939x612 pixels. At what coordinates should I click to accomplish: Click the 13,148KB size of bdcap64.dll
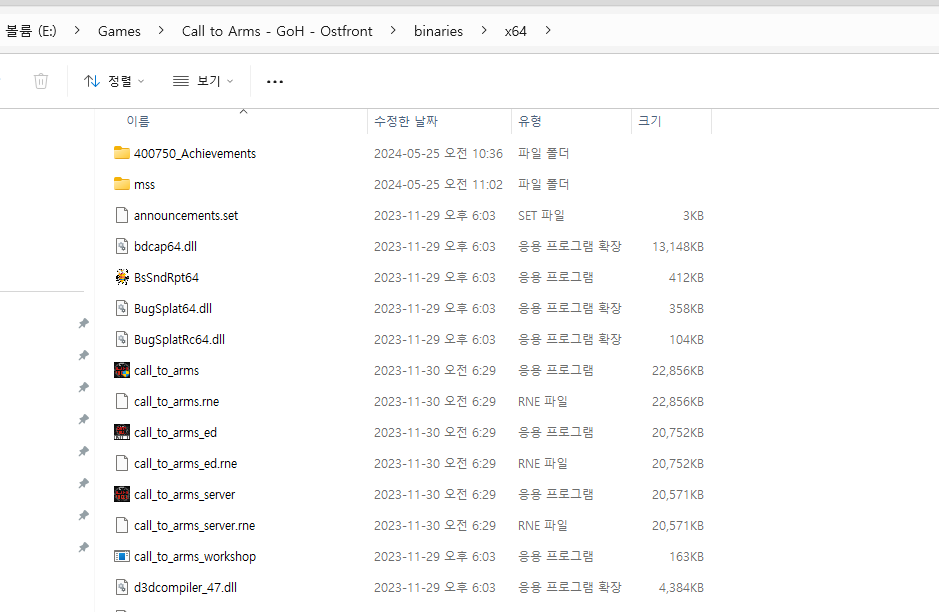coord(678,247)
